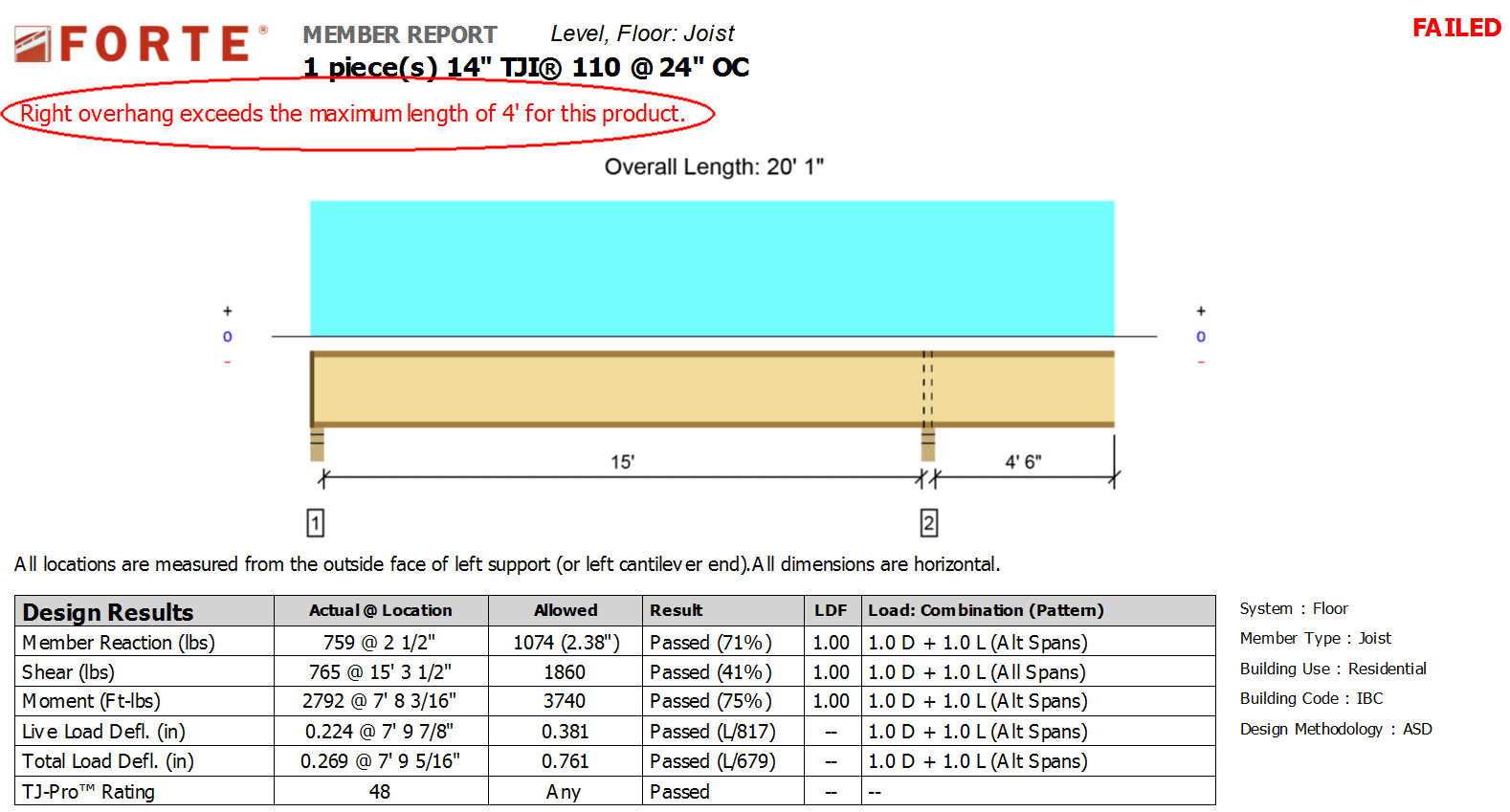Select the Moment (Ft-lbs) row label
This screenshot has height=812, width=1510.
(x=91, y=701)
